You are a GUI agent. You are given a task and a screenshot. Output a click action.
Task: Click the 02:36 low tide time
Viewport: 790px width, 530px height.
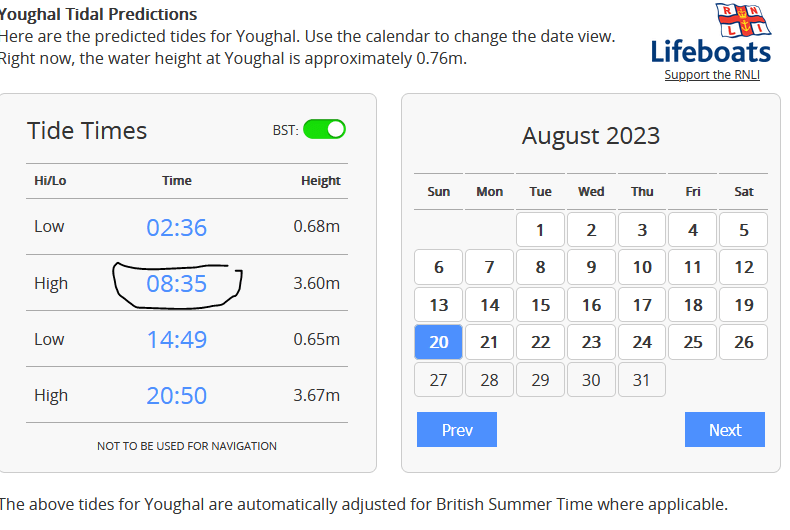[177, 228]
